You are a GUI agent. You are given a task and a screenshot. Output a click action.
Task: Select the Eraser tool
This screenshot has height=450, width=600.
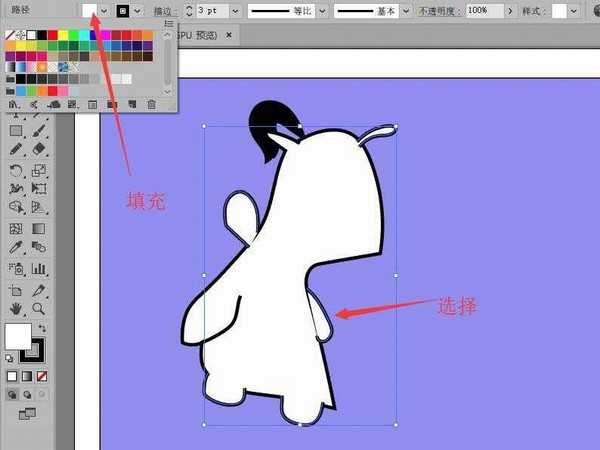point(39,149)
